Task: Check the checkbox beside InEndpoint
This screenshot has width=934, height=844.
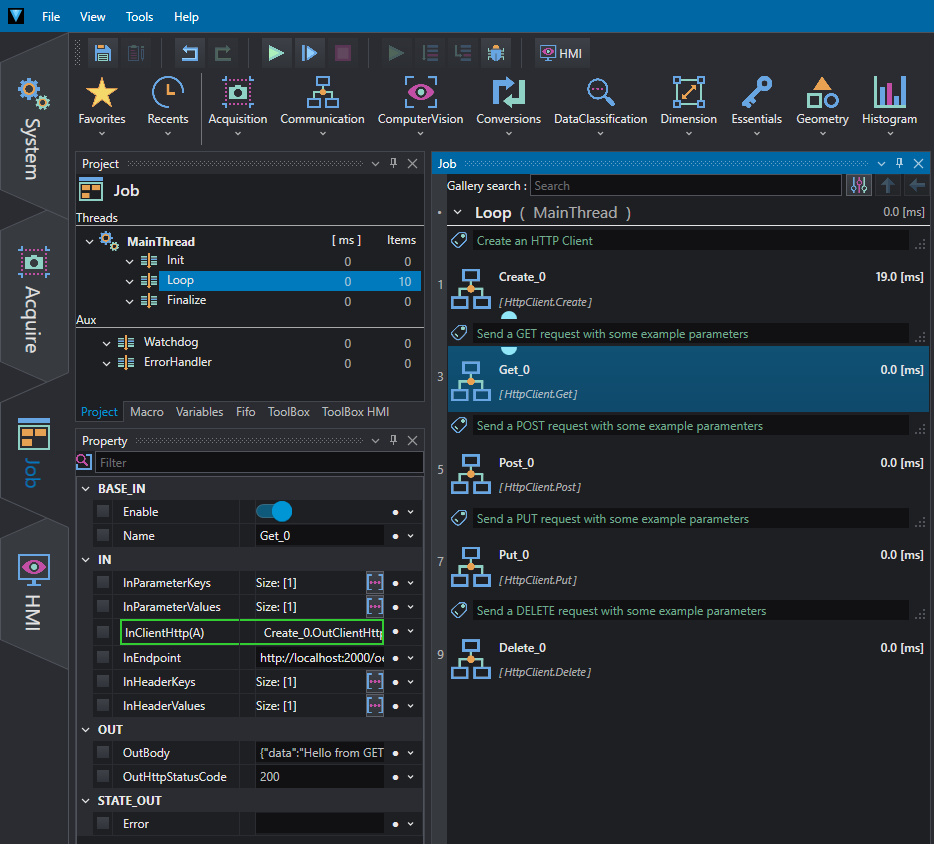Action: pyautogui.click(x=103, y=657)
